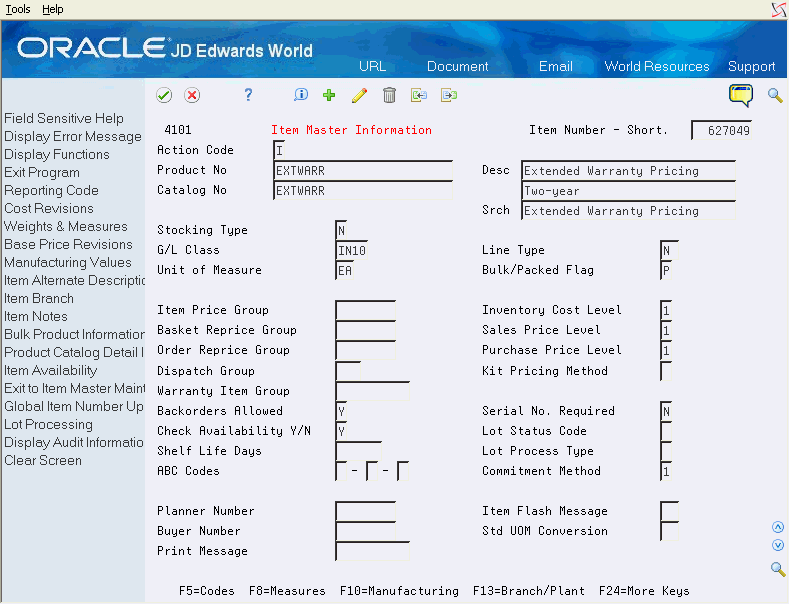Click the G/L Class field
The width and height of the screenshot is (789, 604).
pyautogui.click(x=351, y=250)
